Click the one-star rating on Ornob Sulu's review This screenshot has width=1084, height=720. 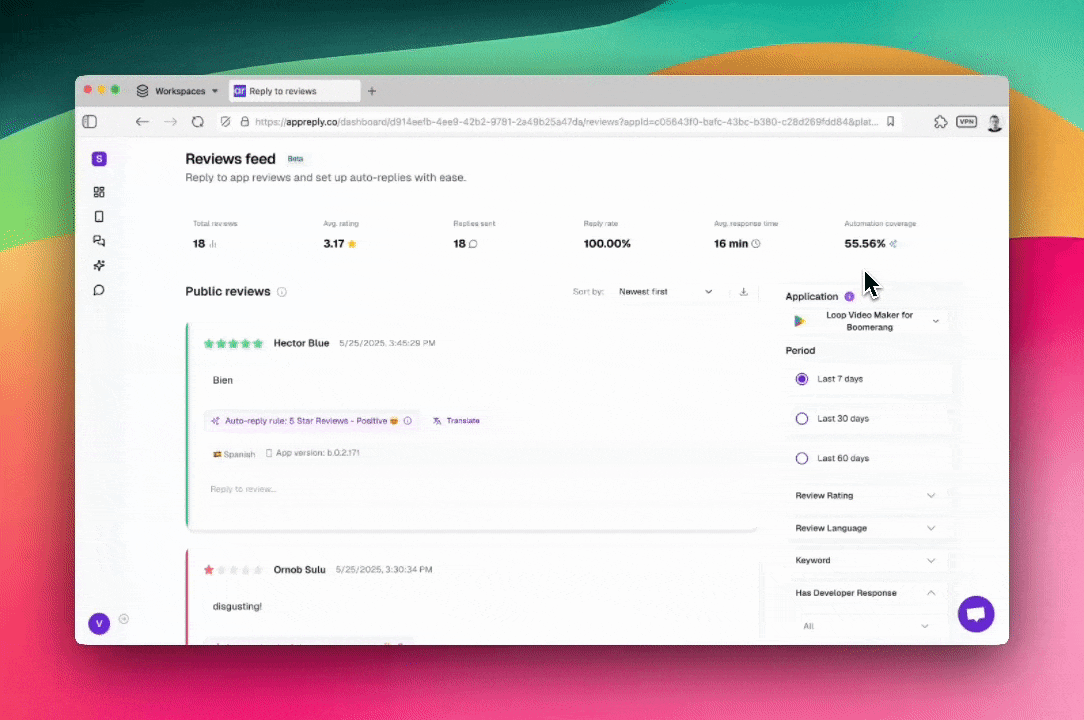tap(234, 570)
